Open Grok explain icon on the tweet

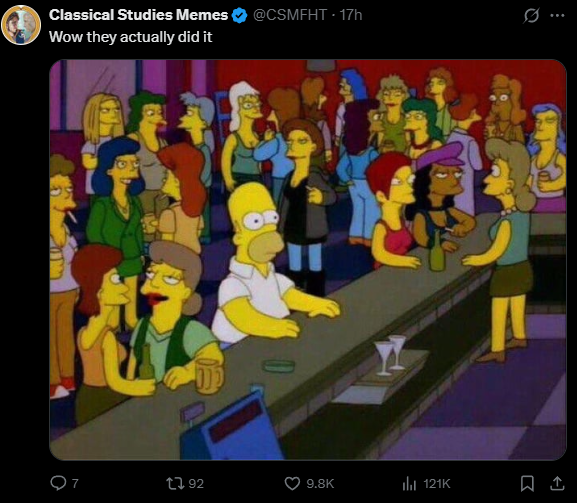pyautogui.click(x=531, y=15)
